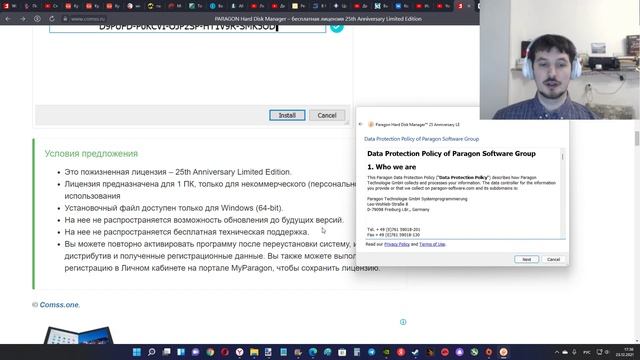640x360 pixels.
Task: Go forward in the browser
Action: [x=22, y=19]
